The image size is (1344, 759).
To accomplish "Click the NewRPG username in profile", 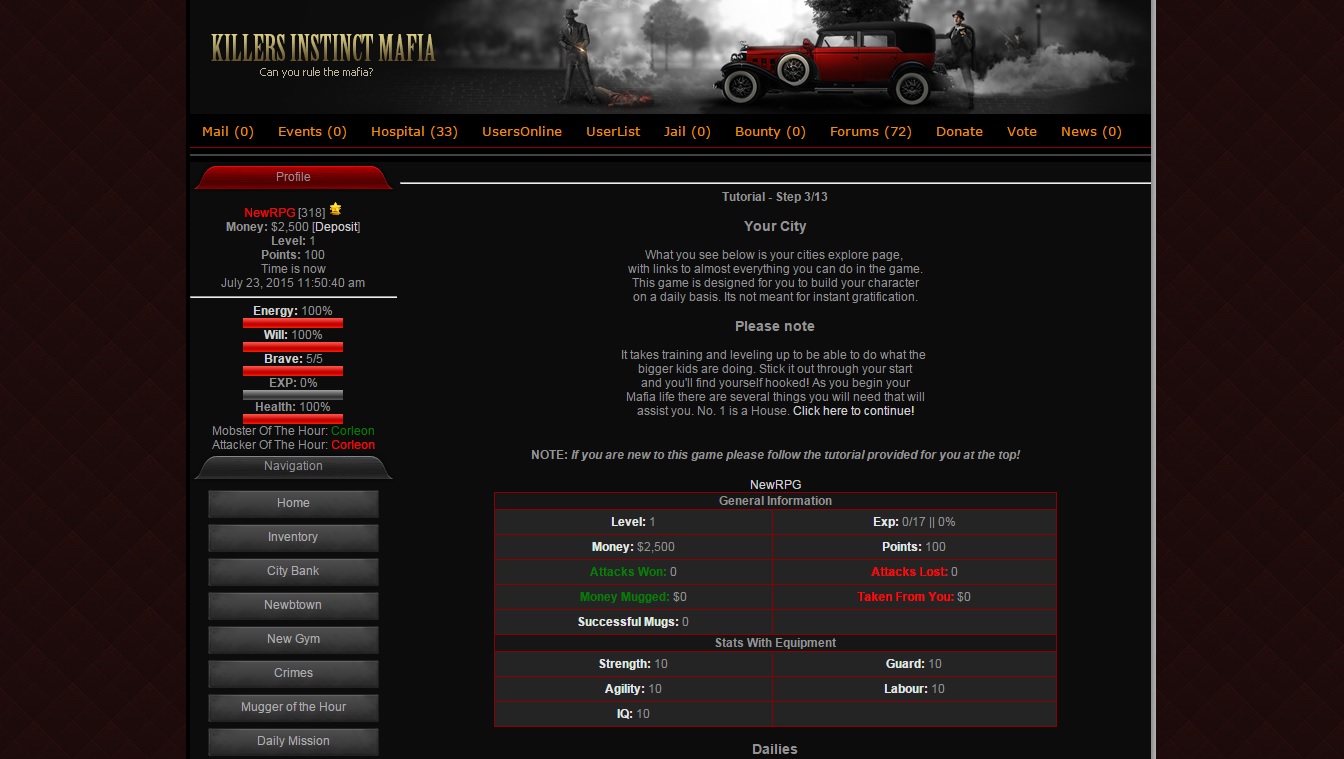I will point(269,213).
